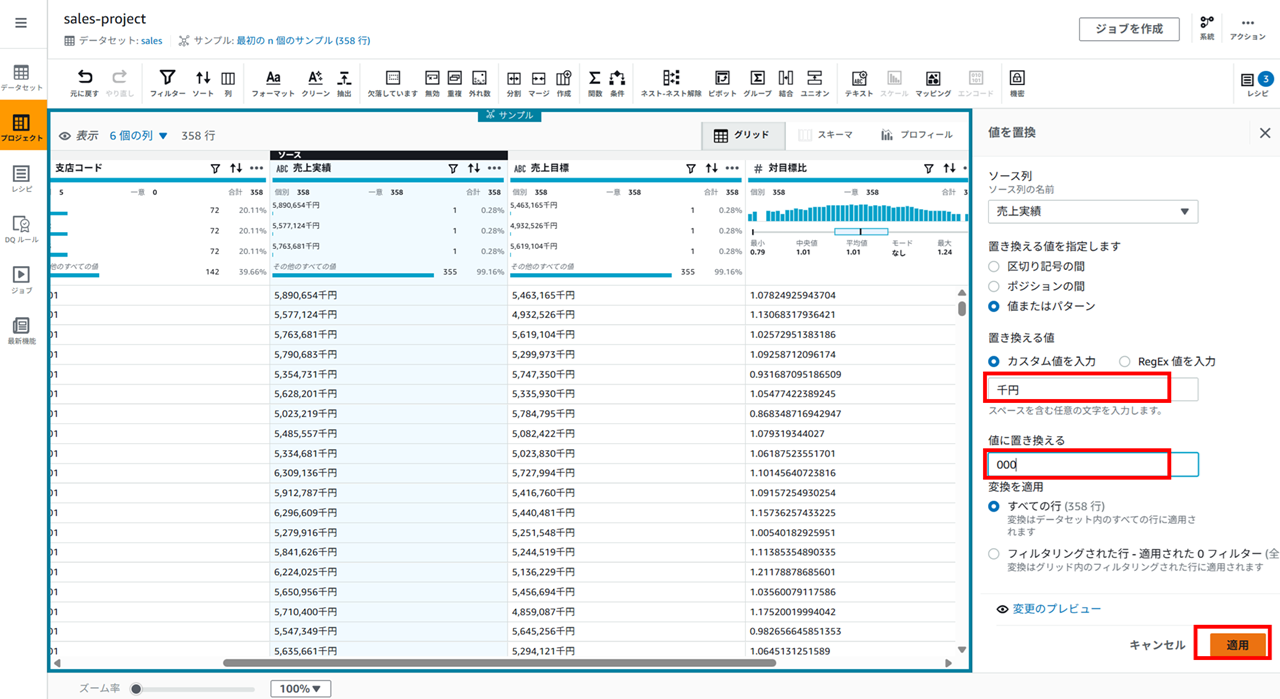Image resolution: width=1280 pixels, height=699 pixels.
Task: Click the 置き換える値 field containing 千円
Action: click(1093, 390)
